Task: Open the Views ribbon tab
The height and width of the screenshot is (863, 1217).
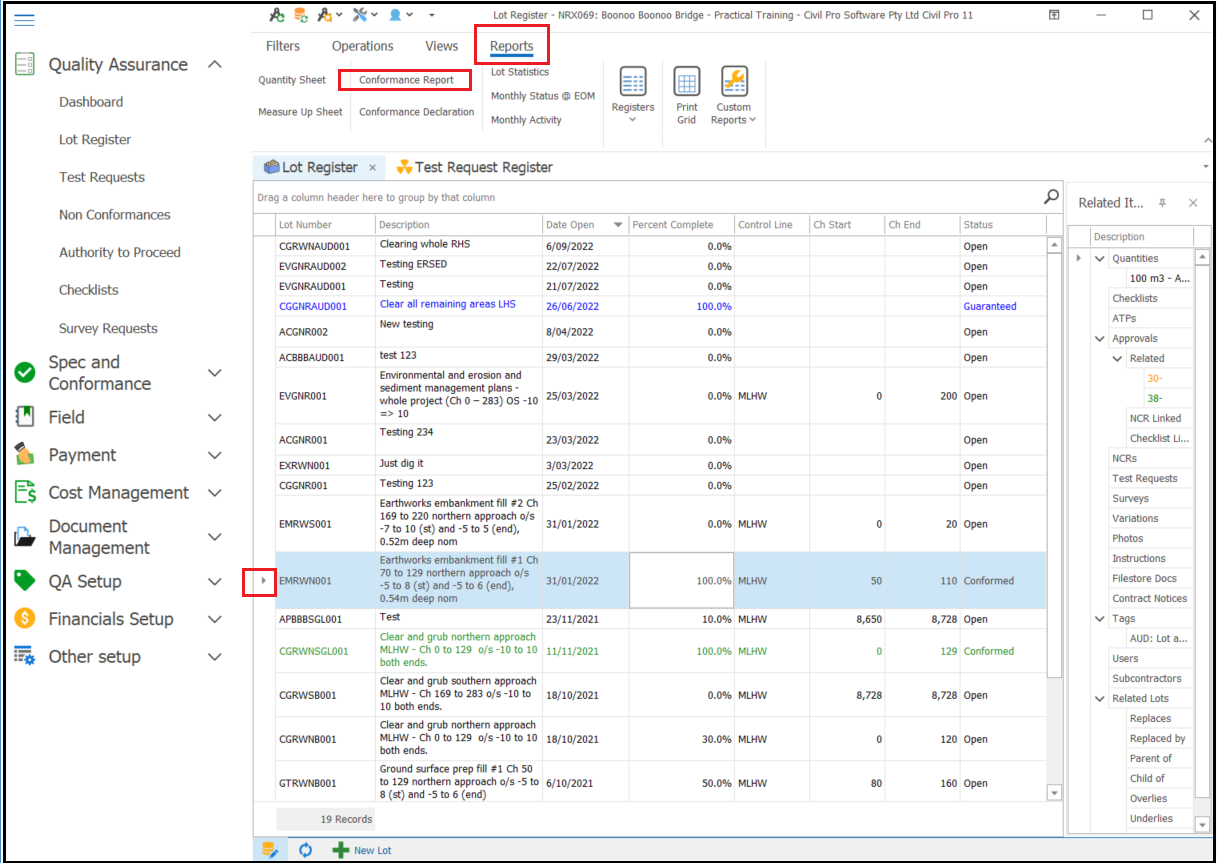Action: [441, 46]
